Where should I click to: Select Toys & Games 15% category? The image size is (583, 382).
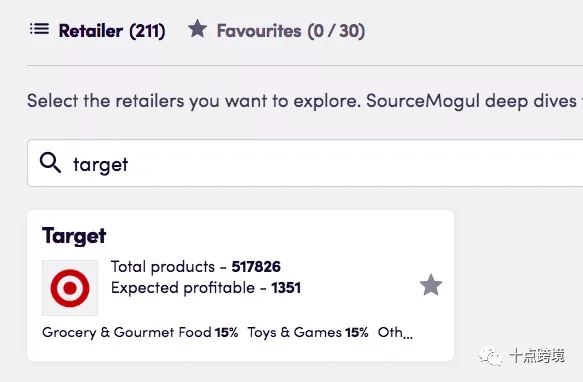point(308,332)
